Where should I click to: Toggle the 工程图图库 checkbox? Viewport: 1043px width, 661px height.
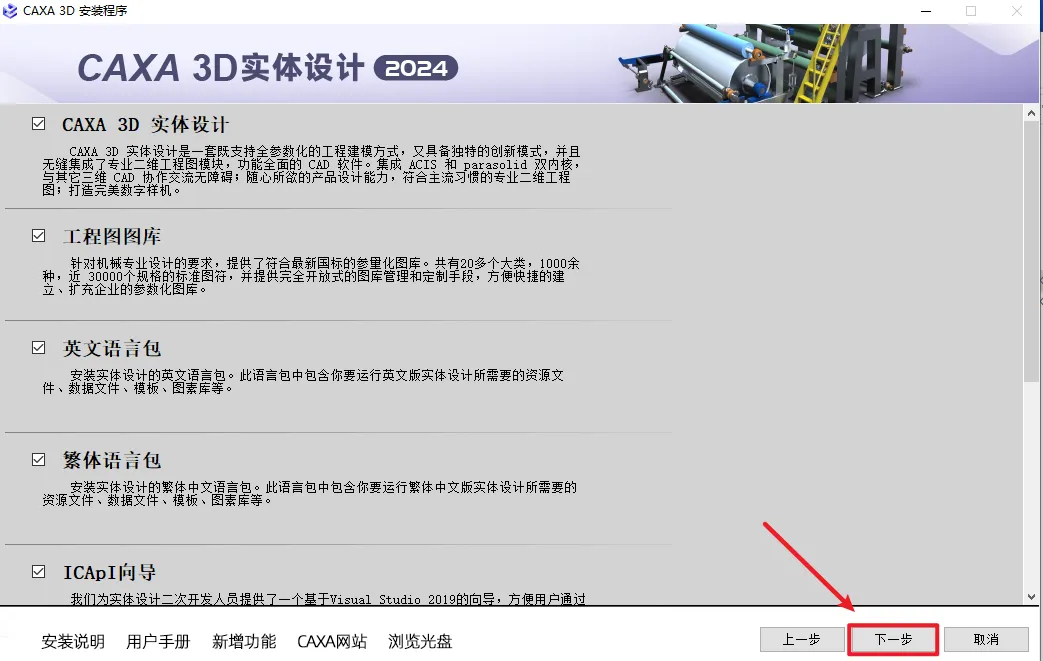click(39, 235)
